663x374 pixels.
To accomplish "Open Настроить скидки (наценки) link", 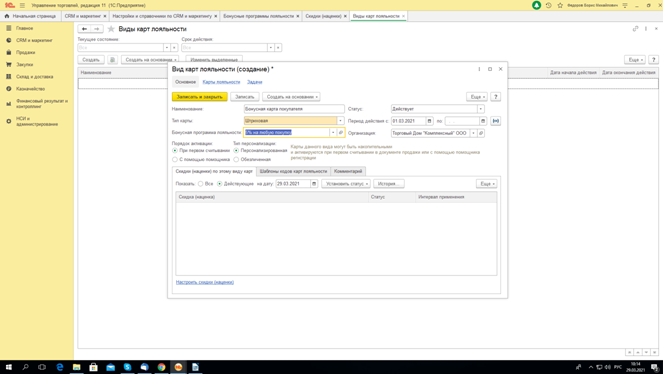I will [x=205, y=282].
